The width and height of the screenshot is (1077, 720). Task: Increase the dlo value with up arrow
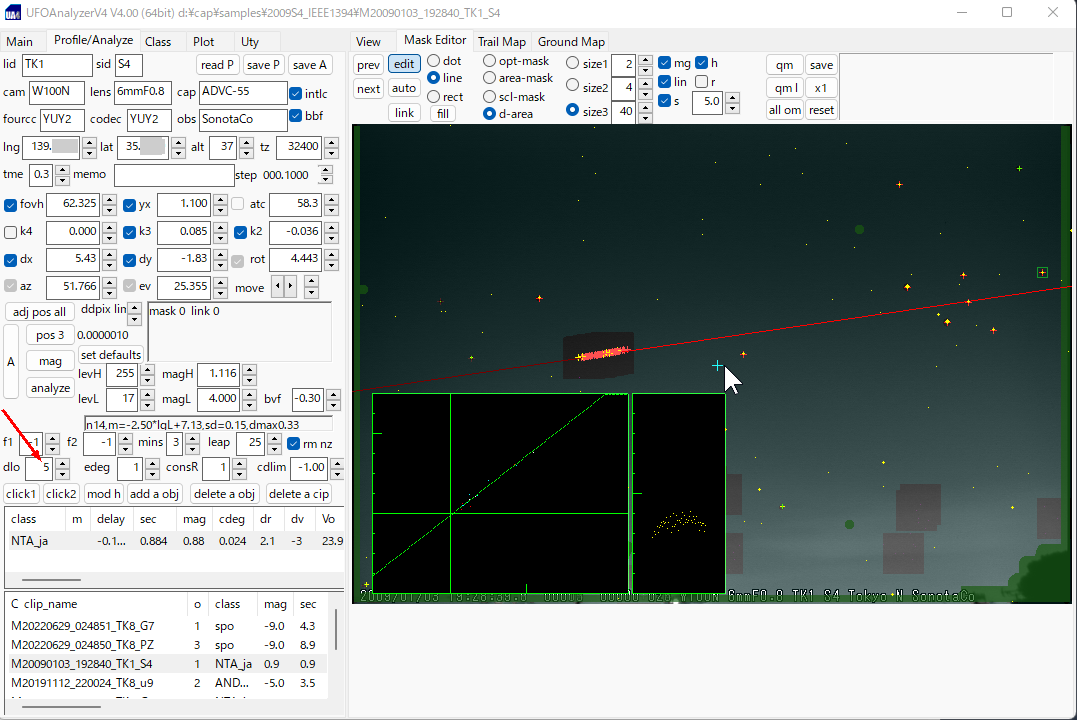(62, 463)
